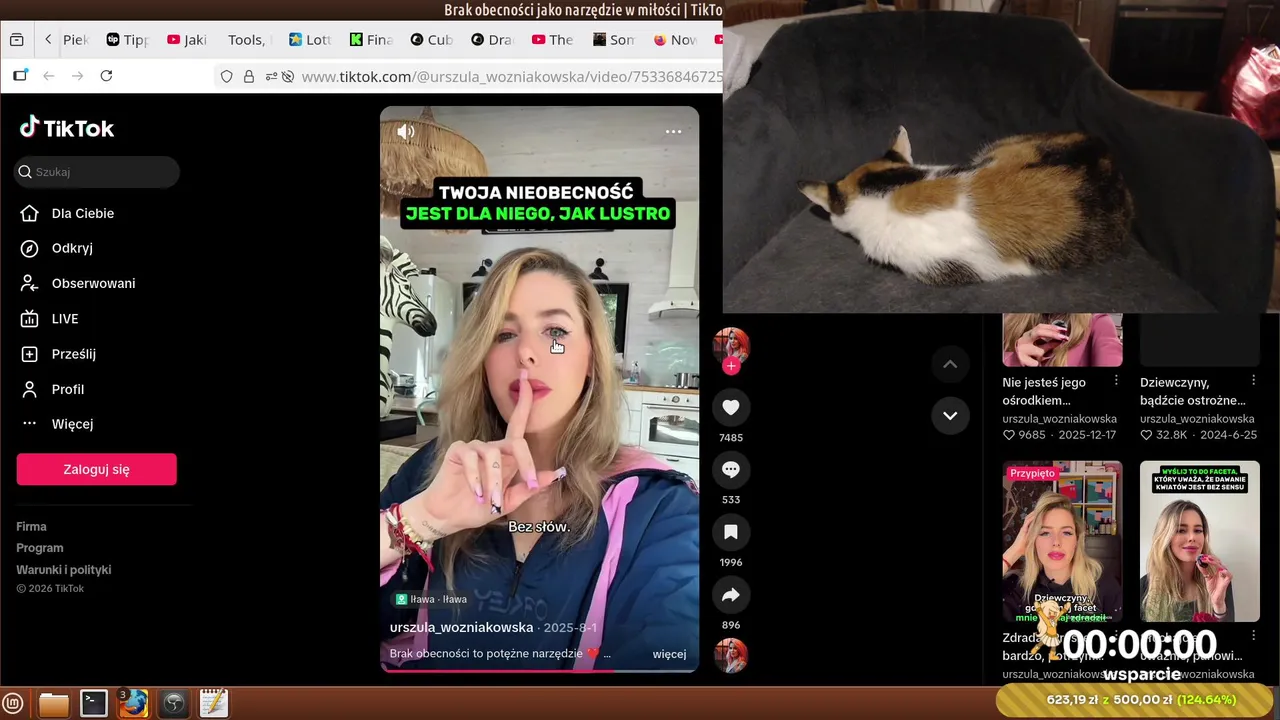
Task: Open 'Warunki i polityki' link
Action: click(64, 570)
